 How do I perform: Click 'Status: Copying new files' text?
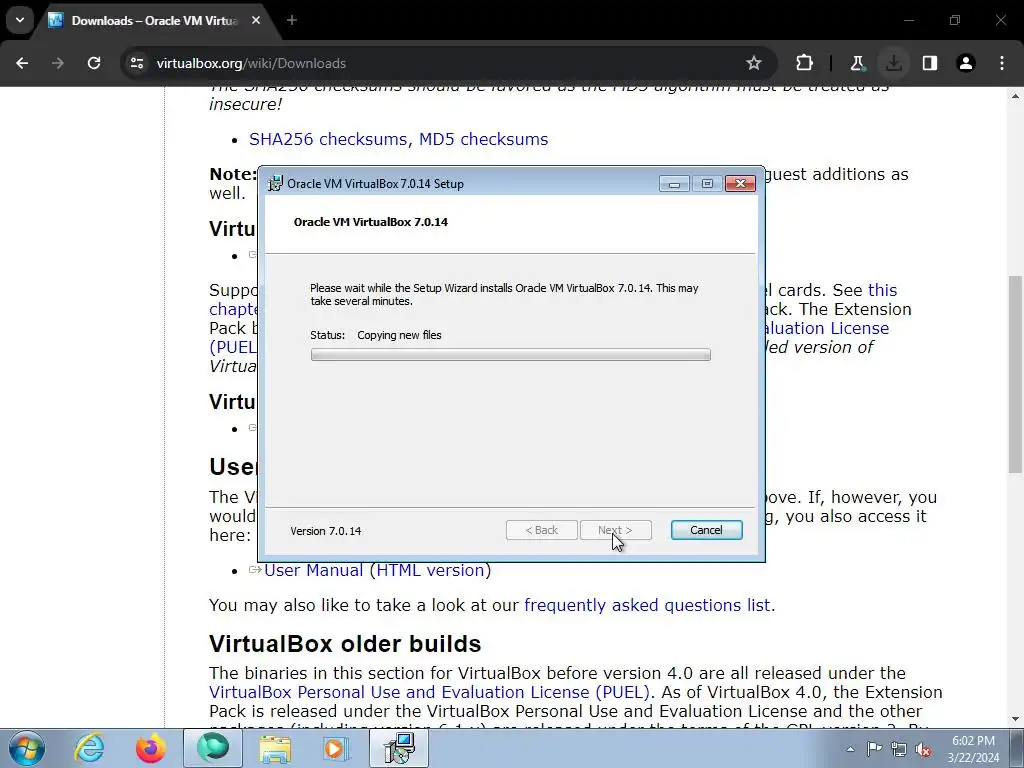tap(376, 335)
